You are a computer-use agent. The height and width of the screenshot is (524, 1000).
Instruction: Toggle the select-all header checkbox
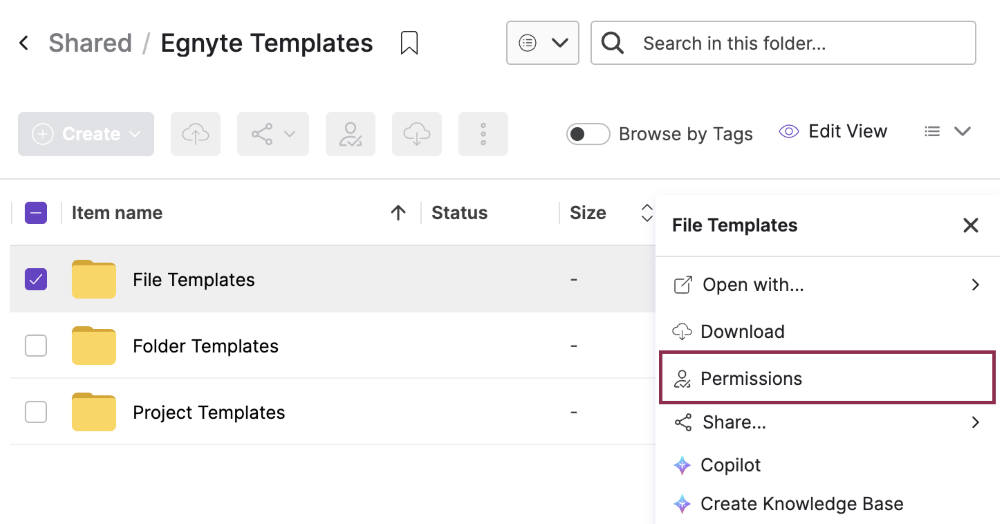coord(36,213)
